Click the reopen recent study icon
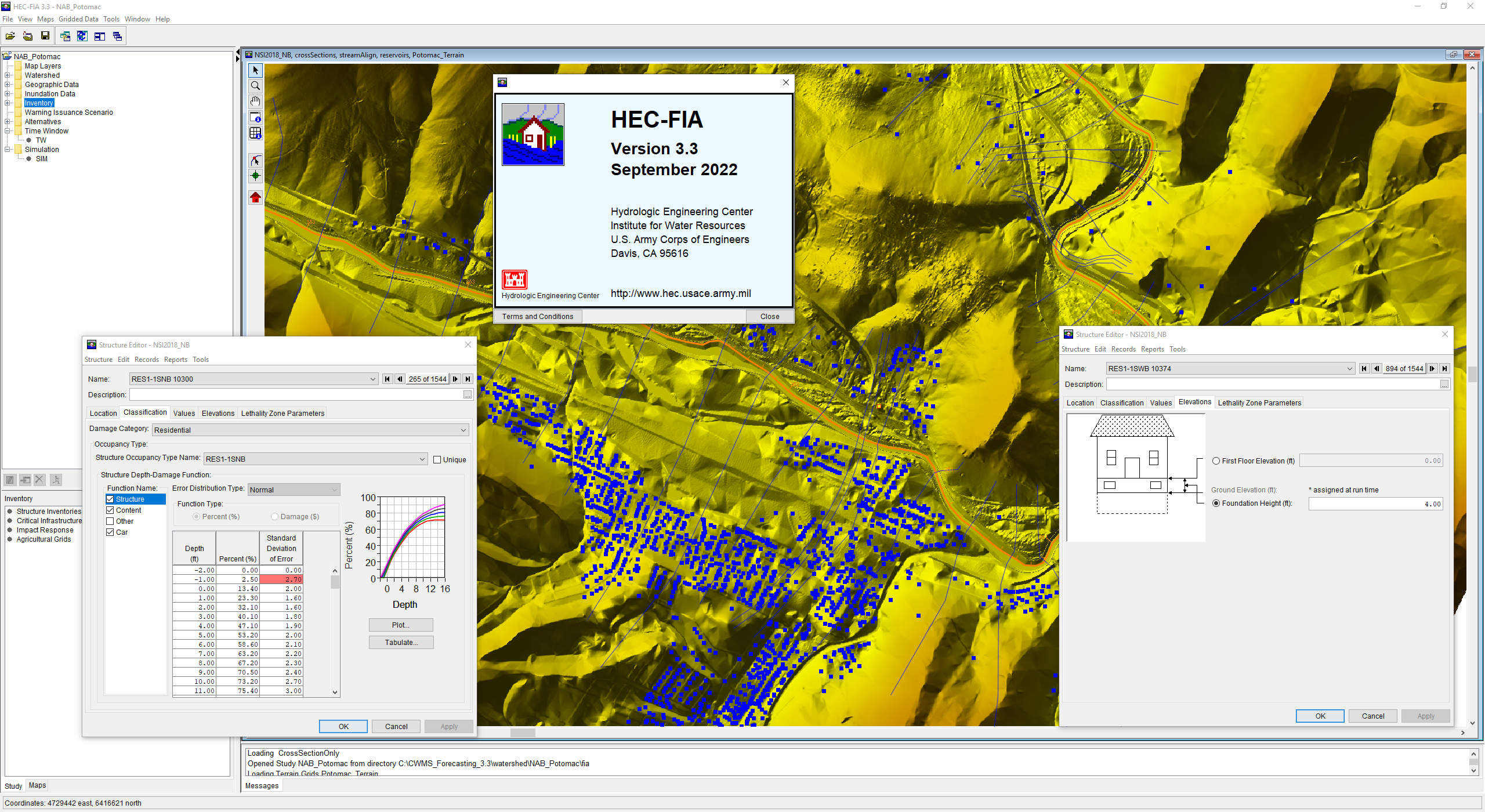1485x812 pixels. [28, 36]
